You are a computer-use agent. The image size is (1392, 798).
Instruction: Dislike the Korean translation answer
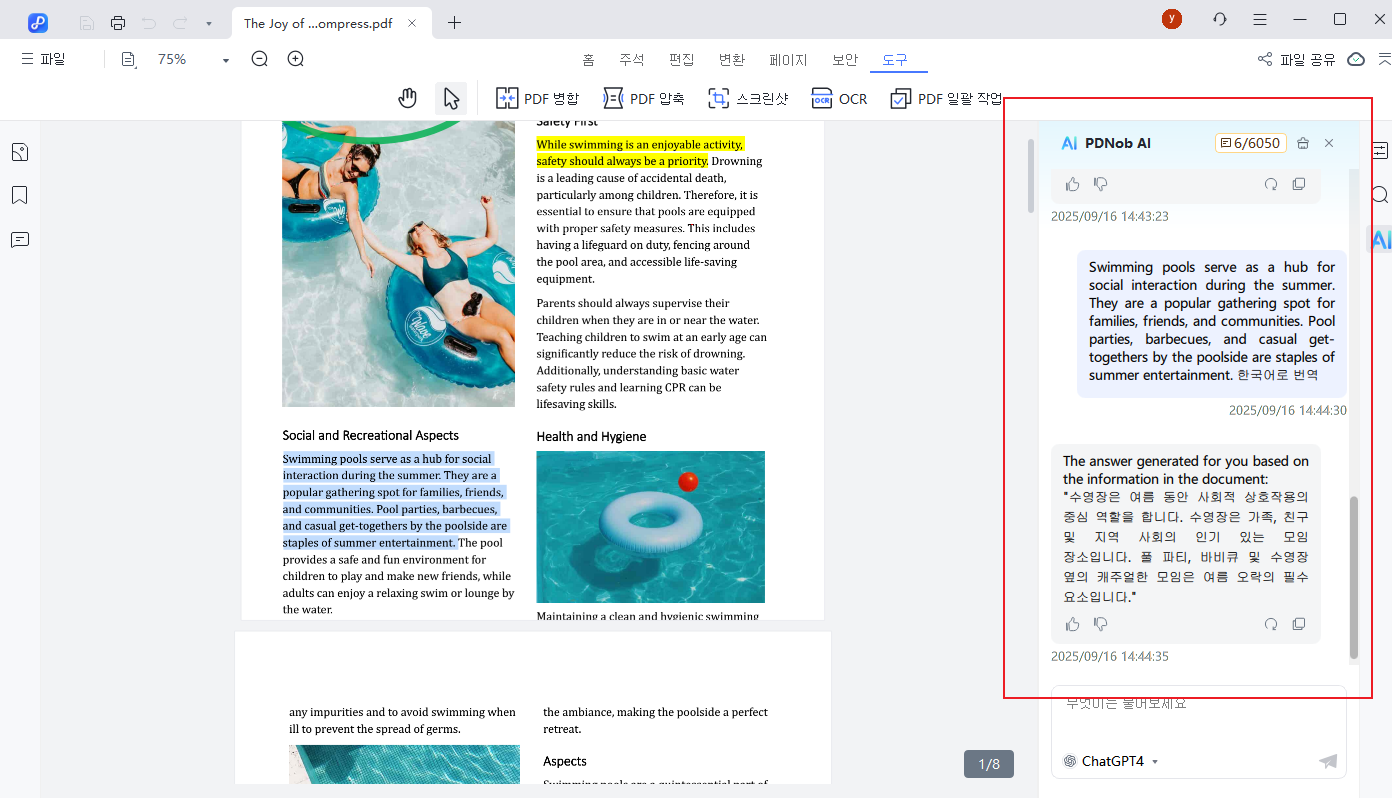pos(1100,624)
